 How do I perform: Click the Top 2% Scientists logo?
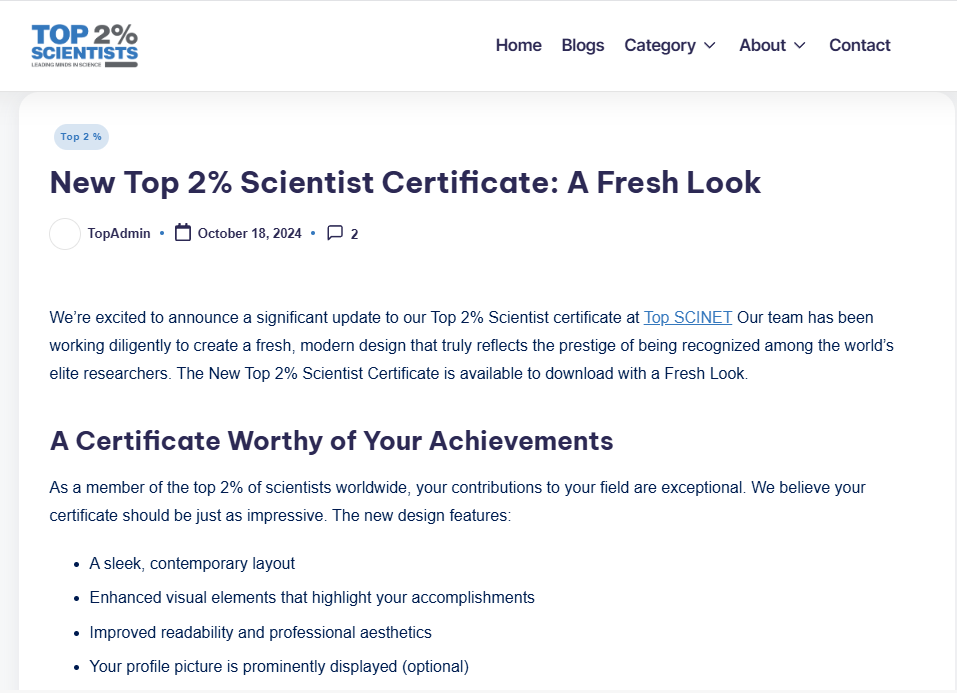(84, 45)
